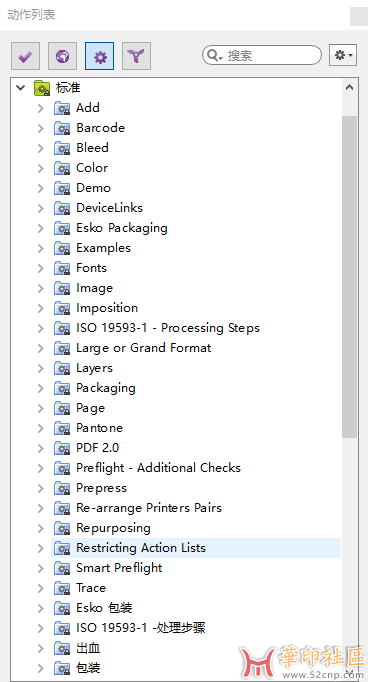Click the purple branching arrow toolbar icon
The image size is (368, 682).
pos(137,56)
